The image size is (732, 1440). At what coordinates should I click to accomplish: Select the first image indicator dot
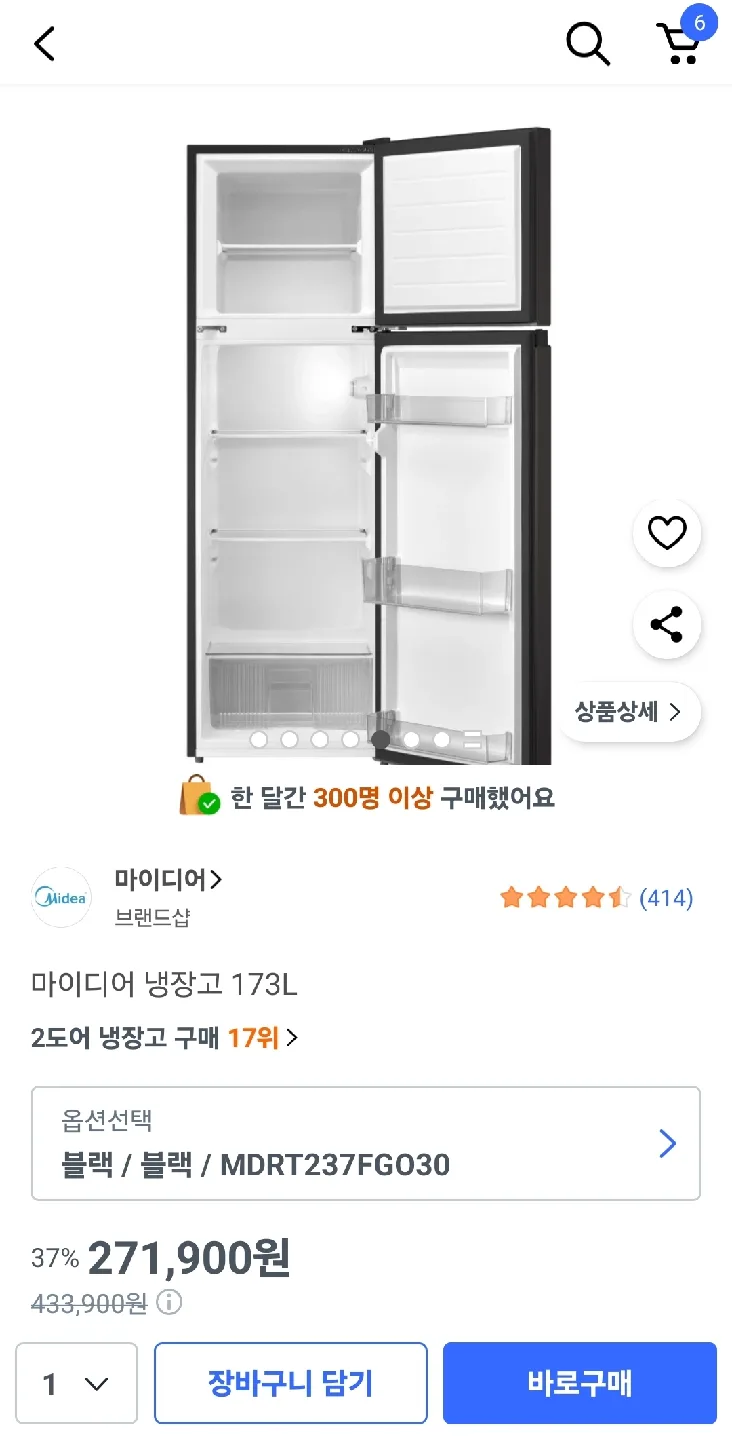pyautogui.click(x=259, y=740)
